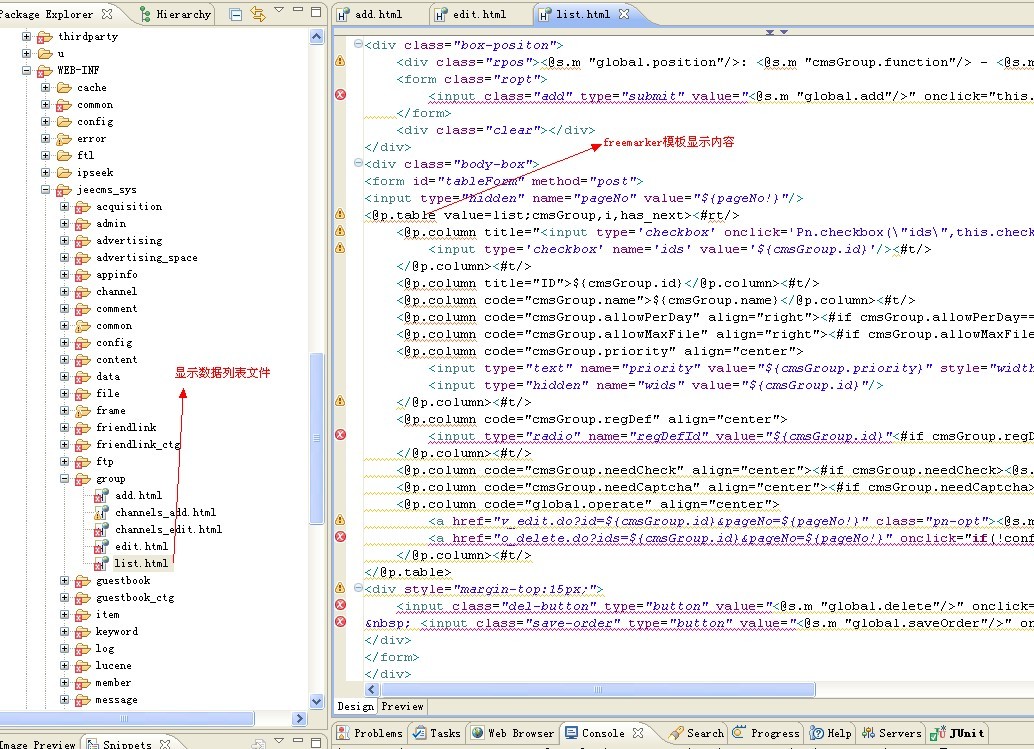Select channels_edit.html file in tree
This screenshot has width=1034, height=749.
pos(168,529)
